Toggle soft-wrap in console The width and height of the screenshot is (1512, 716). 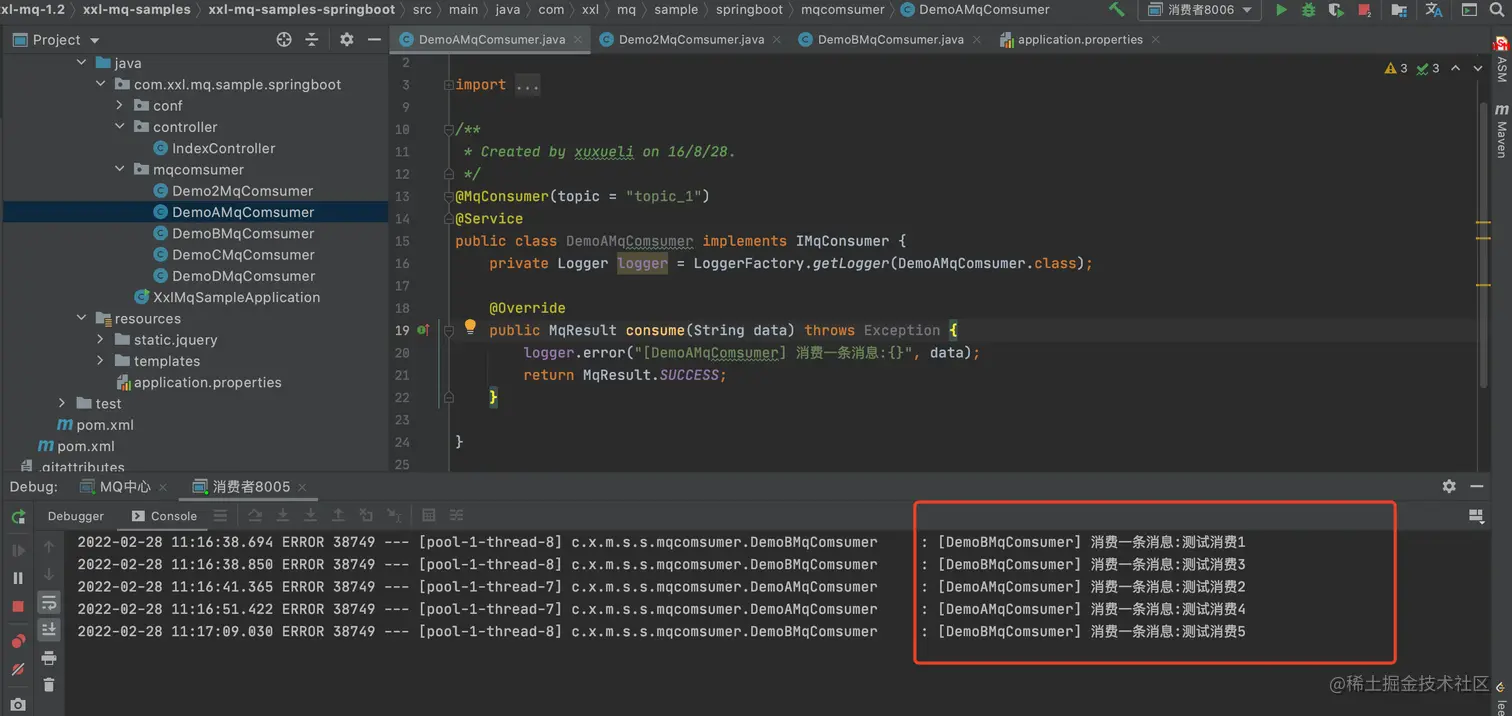click(48, 602)
